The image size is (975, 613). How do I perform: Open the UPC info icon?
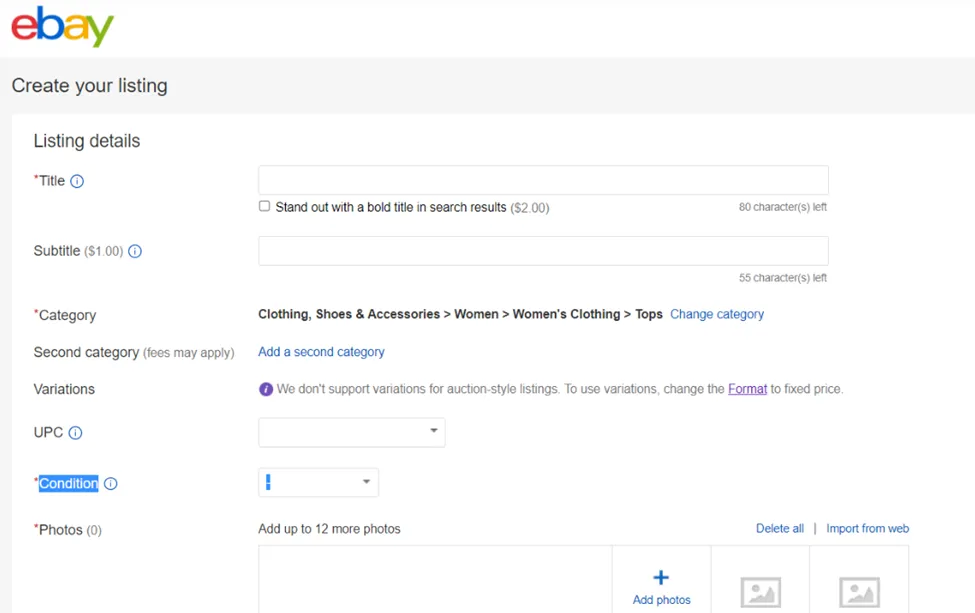pyautogui.click(x=75, y=433)
